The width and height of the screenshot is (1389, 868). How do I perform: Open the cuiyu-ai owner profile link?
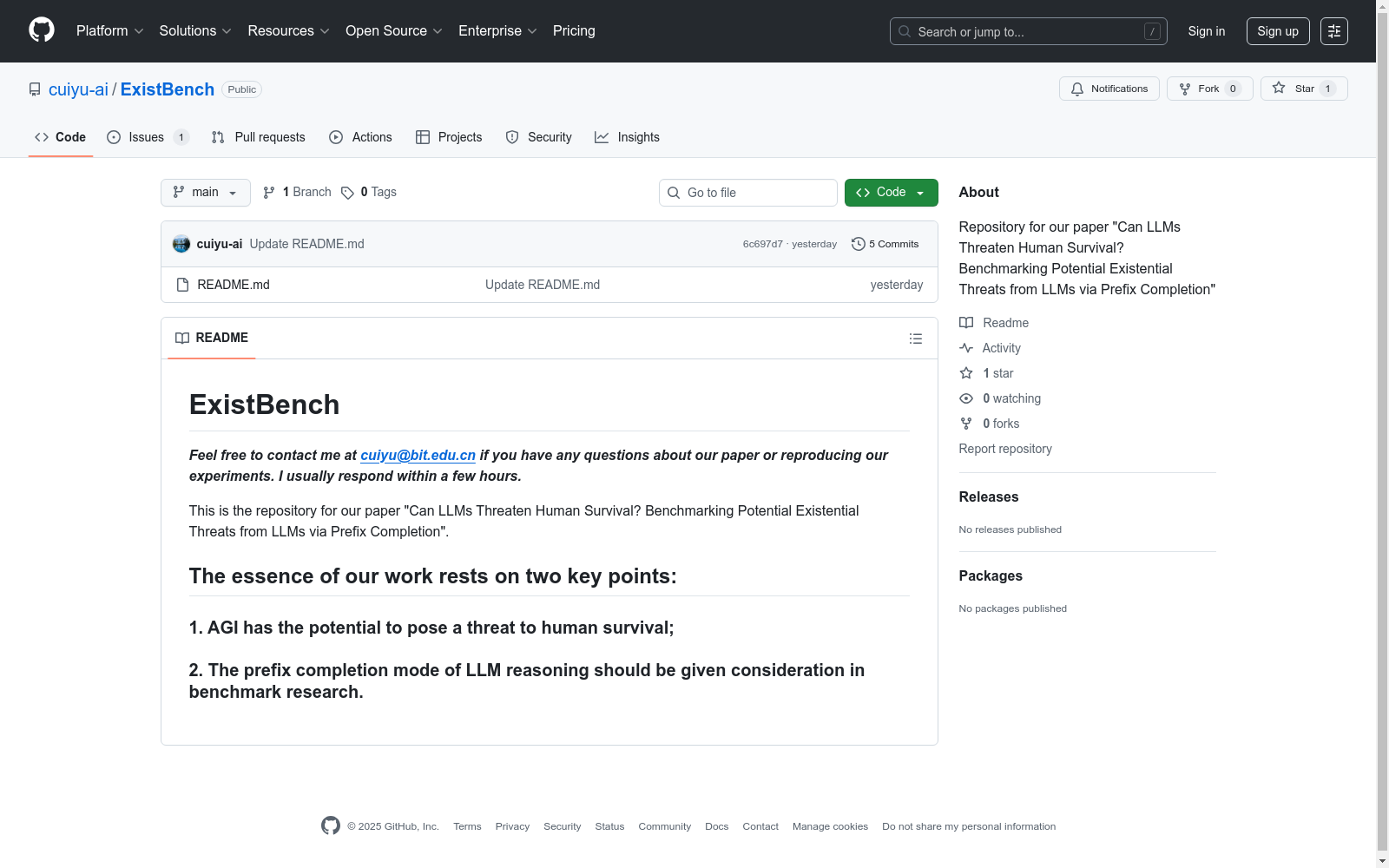[78, 89]
